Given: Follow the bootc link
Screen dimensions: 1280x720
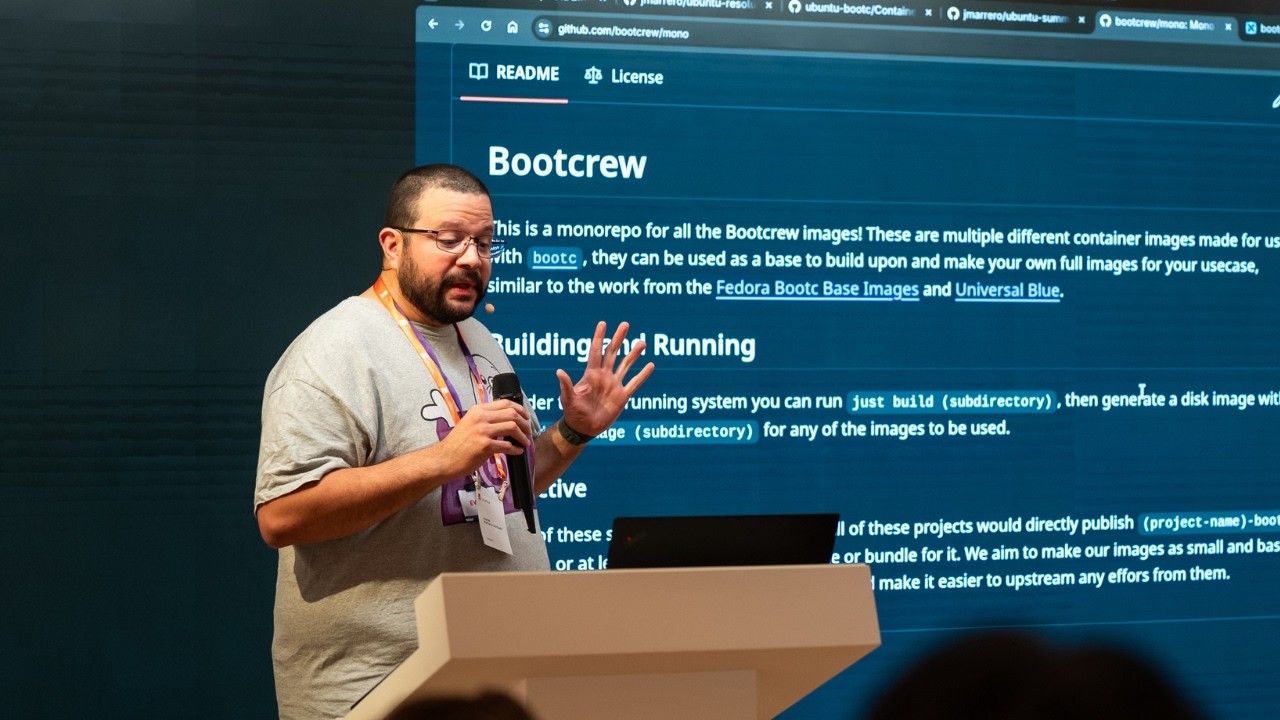Looking at the screenshot, I should point(554,258).
